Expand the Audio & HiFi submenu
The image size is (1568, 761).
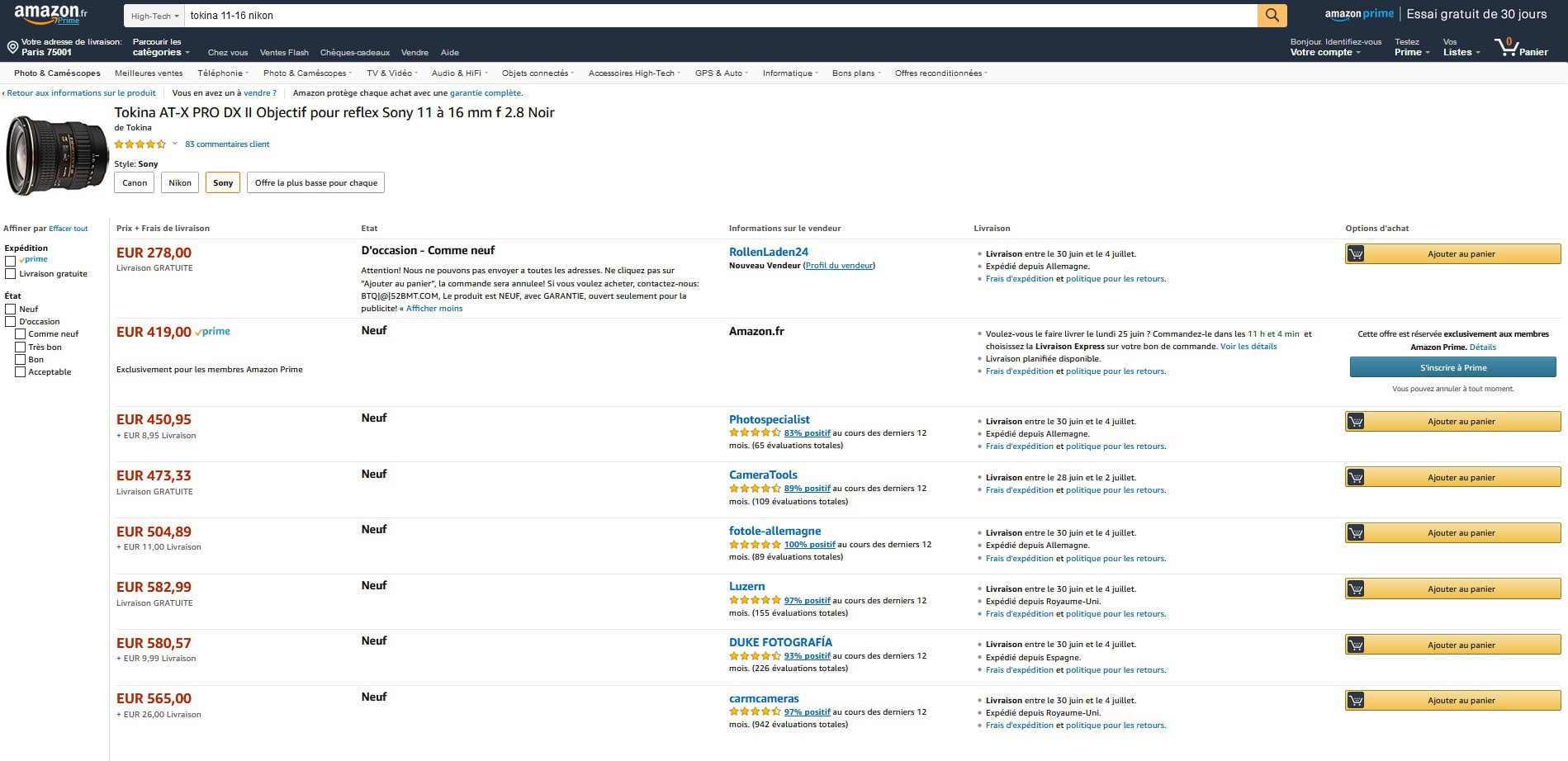tap(460, 73)
